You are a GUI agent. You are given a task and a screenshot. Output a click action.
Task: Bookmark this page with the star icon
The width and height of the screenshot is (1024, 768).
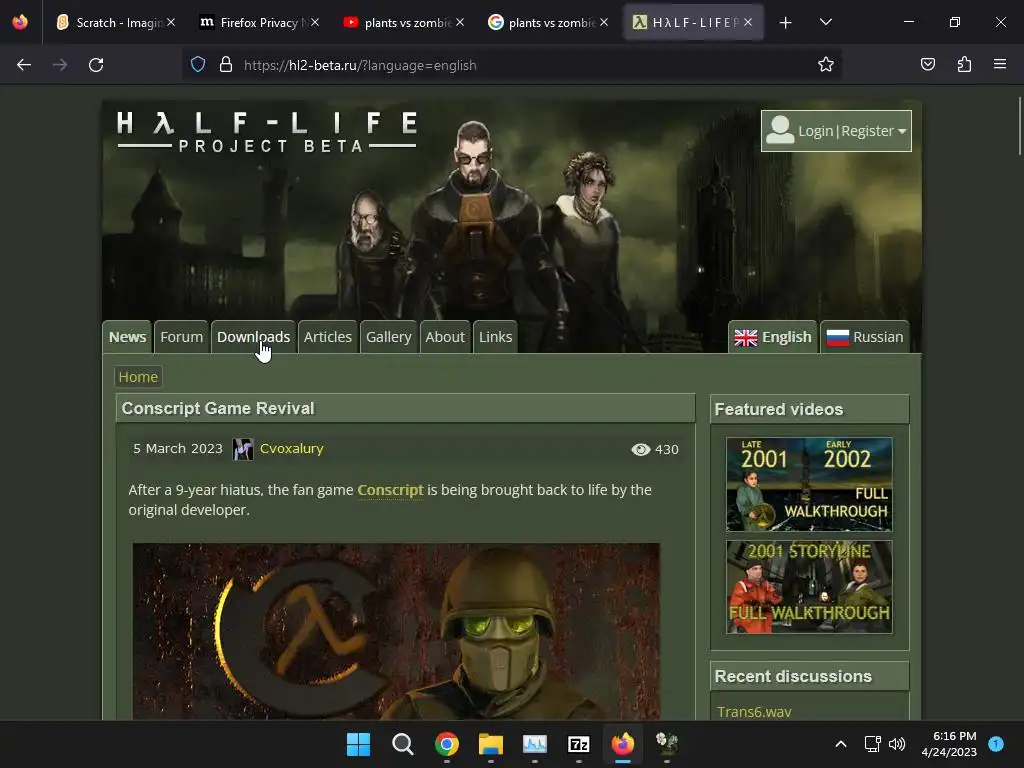[x=825, y=65]
